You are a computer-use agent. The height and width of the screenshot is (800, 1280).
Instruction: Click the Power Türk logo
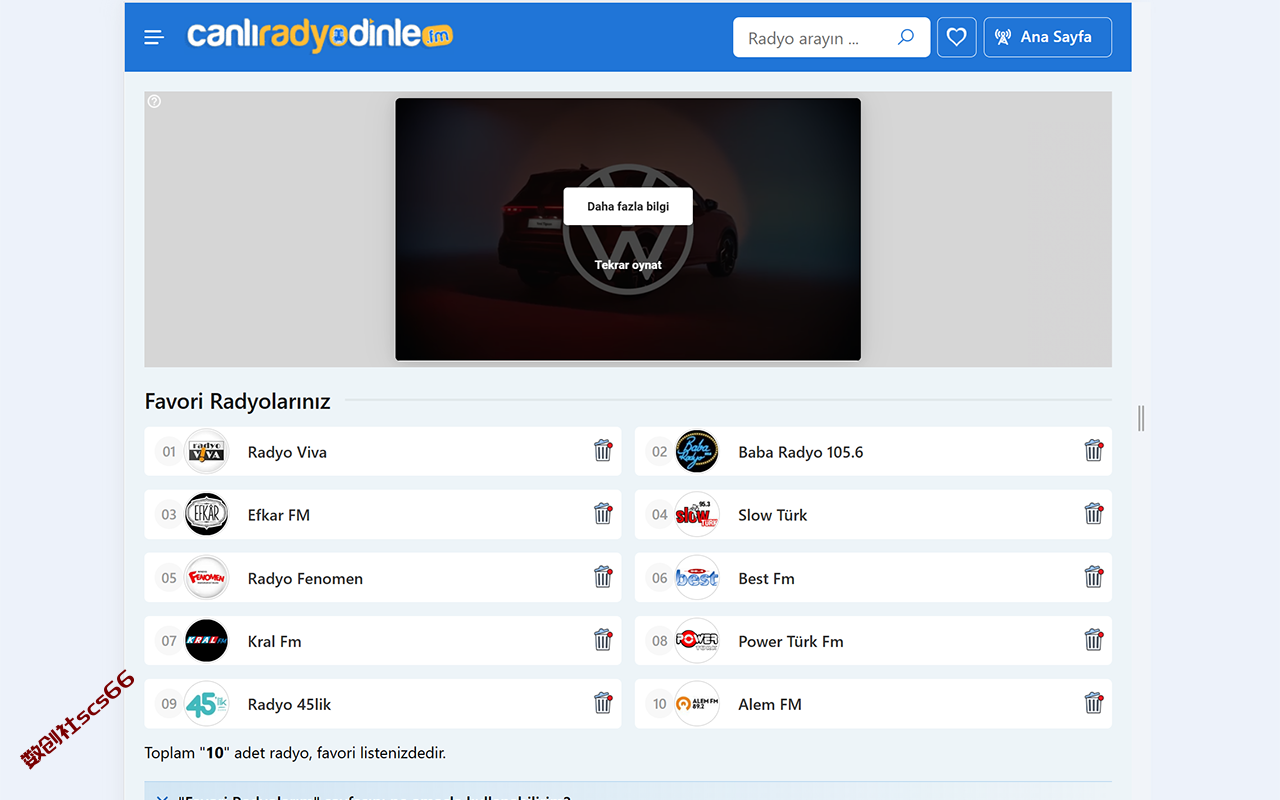pos(697,641)
